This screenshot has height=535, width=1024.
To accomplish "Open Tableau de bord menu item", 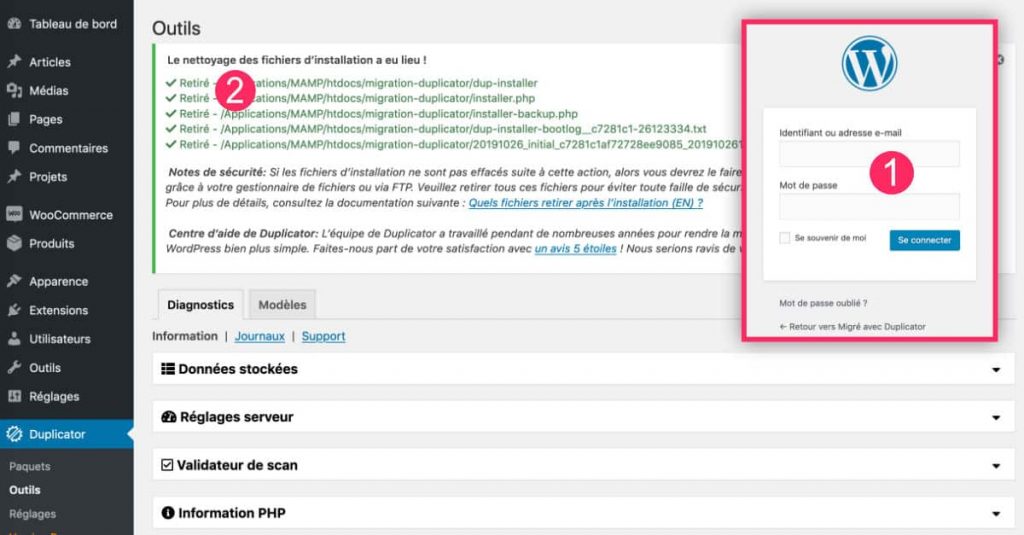I will click(x=67, y=24).
